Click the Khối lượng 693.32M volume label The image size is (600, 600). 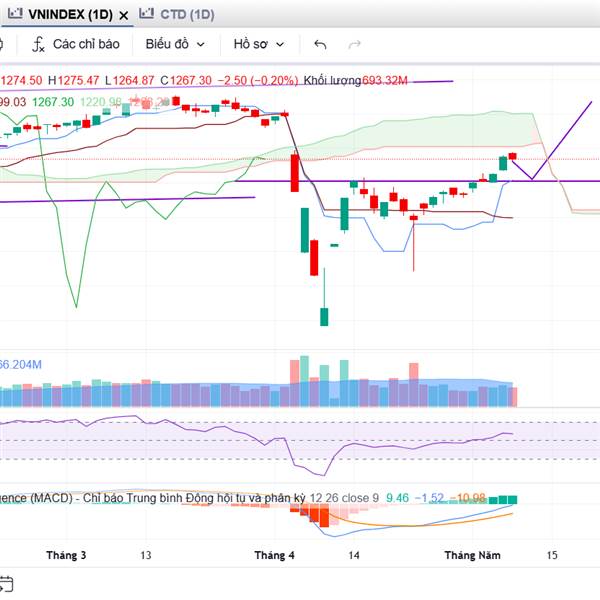[x=355, y=81]
